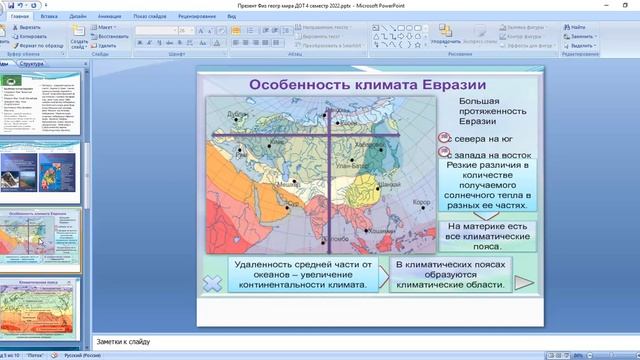
Task: Open the Заменить dropdown
Action: [580, 36]
